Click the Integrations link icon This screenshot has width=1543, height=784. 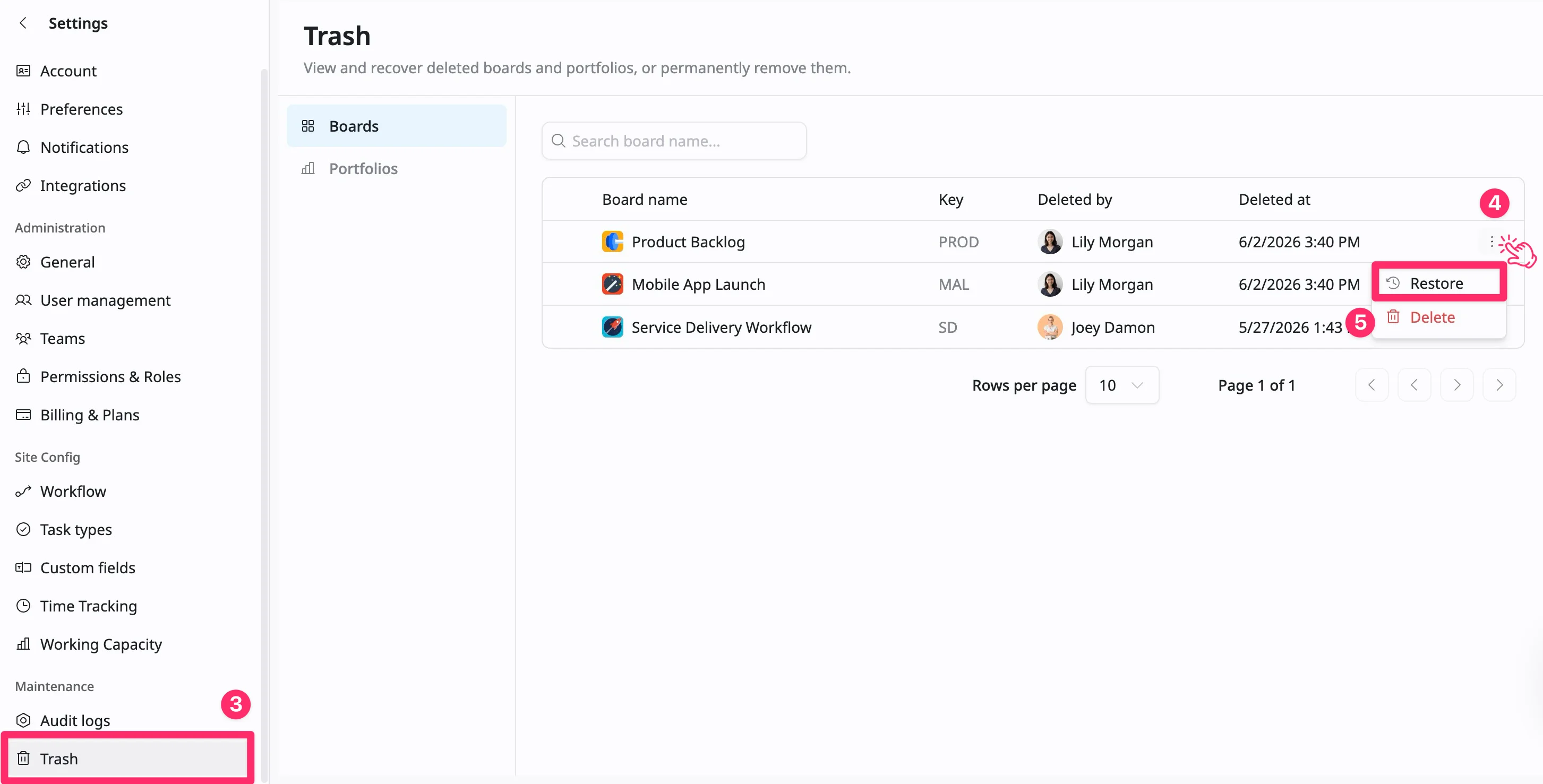[23, 186]
